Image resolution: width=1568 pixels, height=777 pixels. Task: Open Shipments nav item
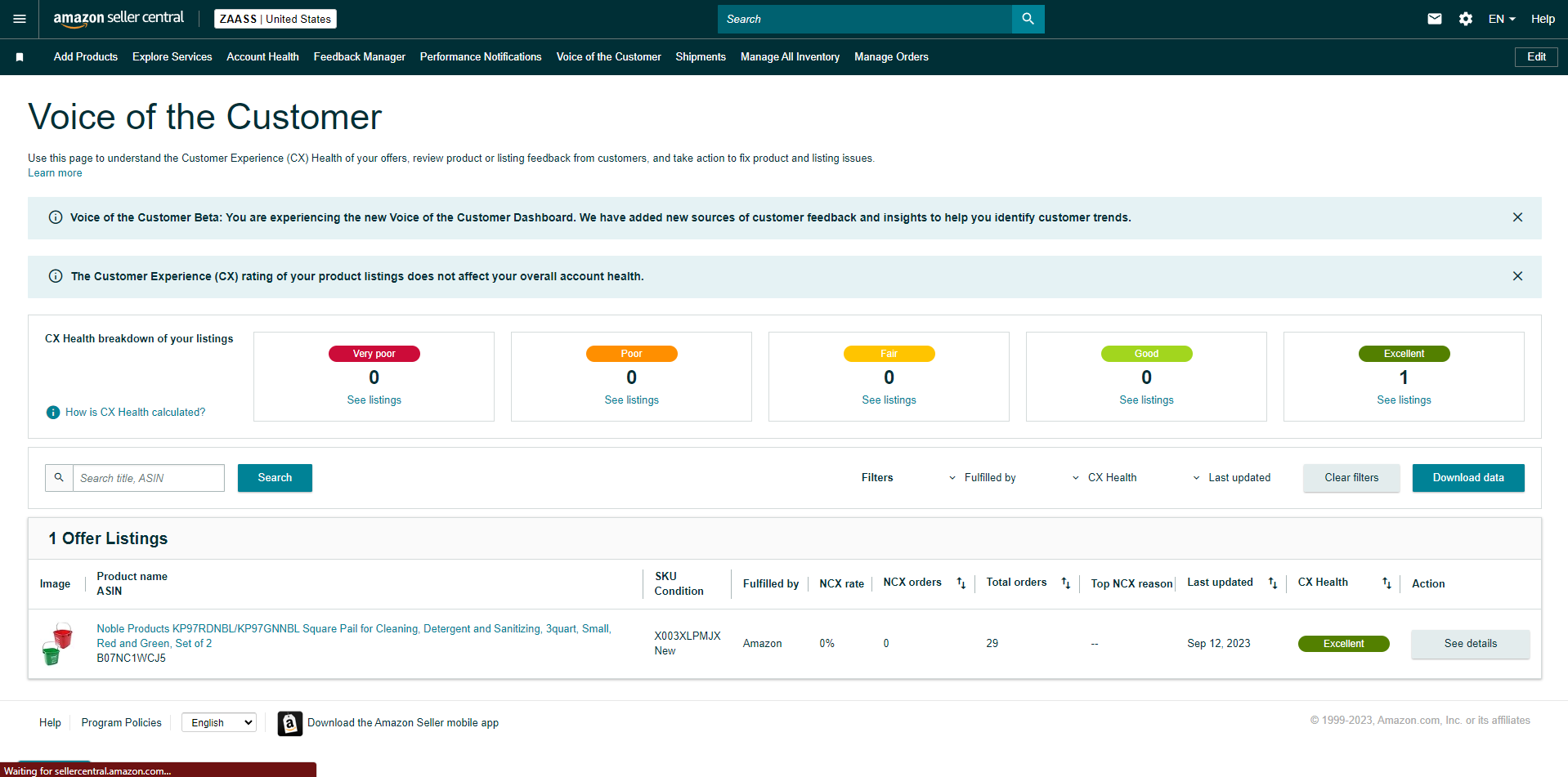[701, 57]
